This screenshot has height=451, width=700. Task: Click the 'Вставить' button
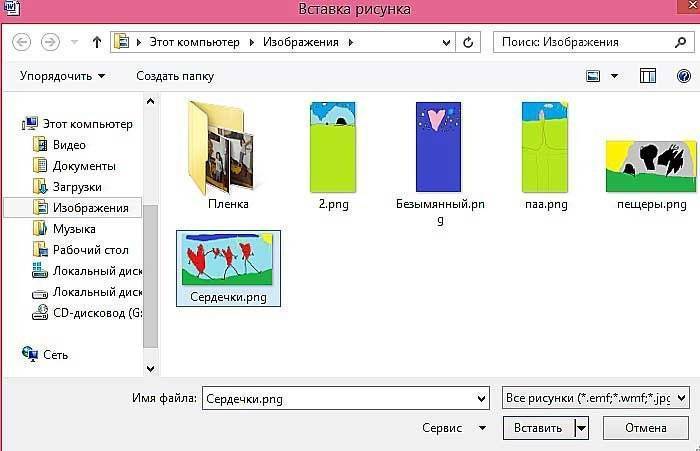pyautogui.click(x=538, y=428)
